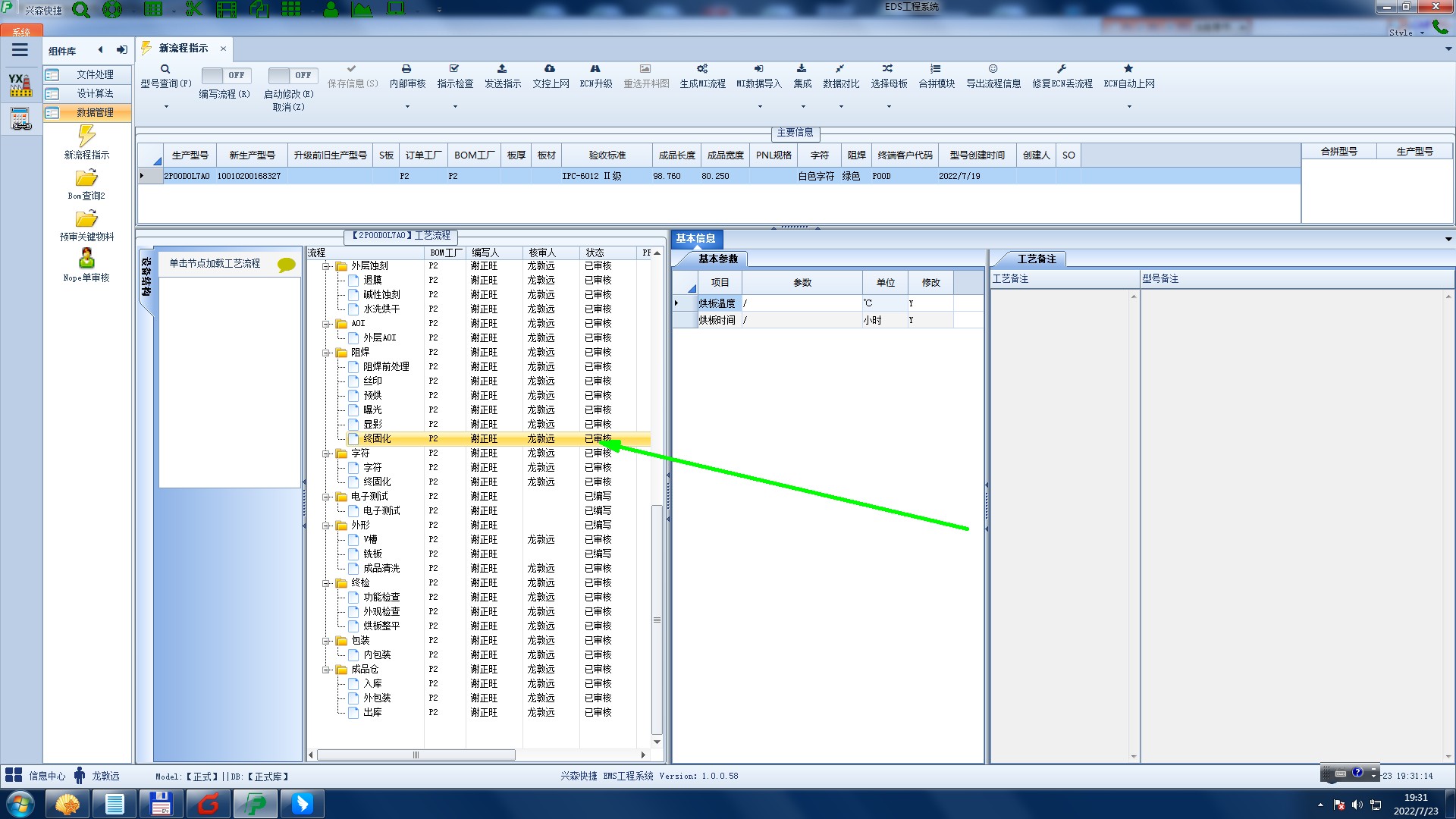The image size is (1456, 819).
Task: Select the 工艺备注 tab
Action: click(x=1036, y=259)
